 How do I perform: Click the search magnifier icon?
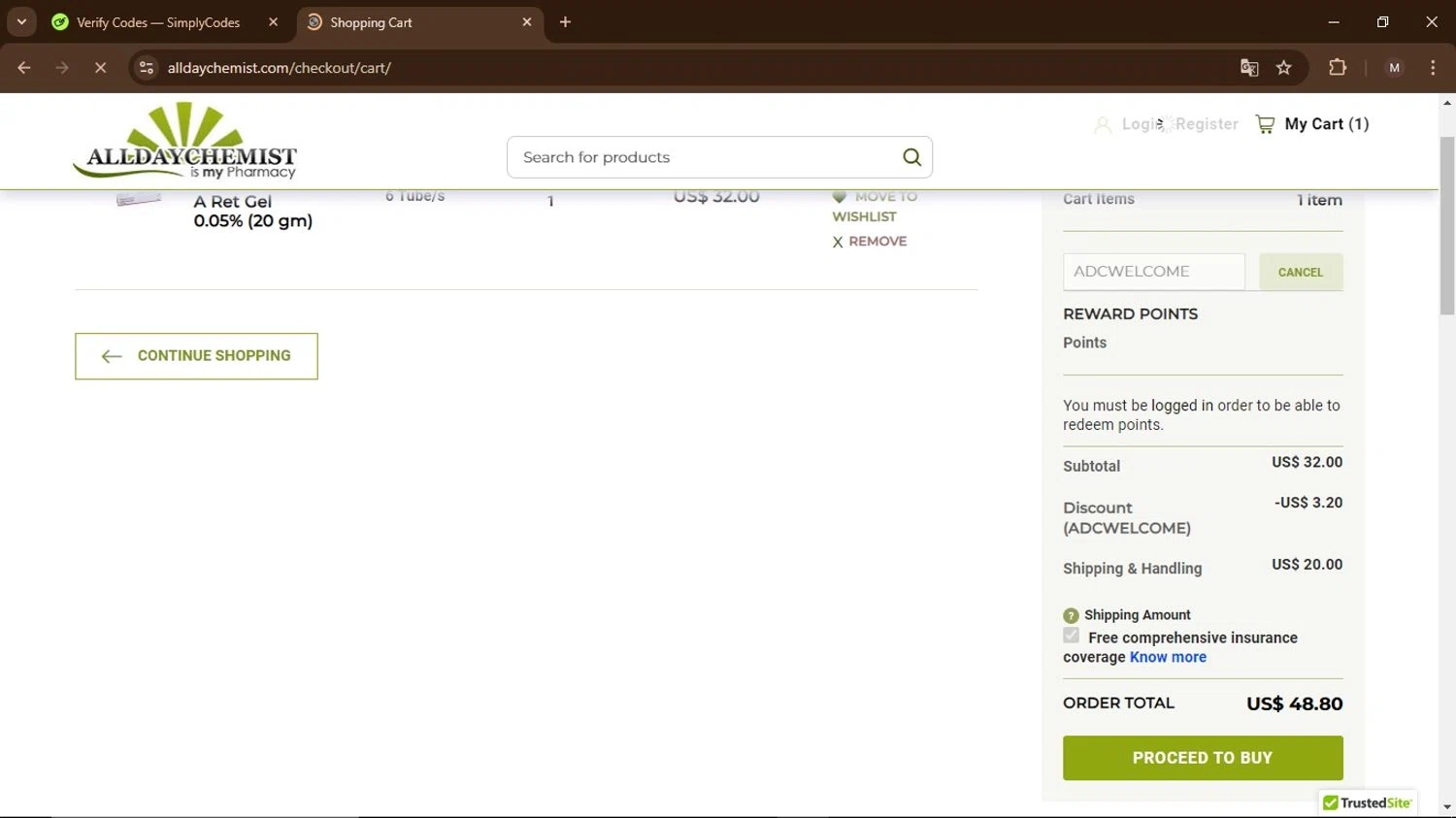click(x=911, y=157)
